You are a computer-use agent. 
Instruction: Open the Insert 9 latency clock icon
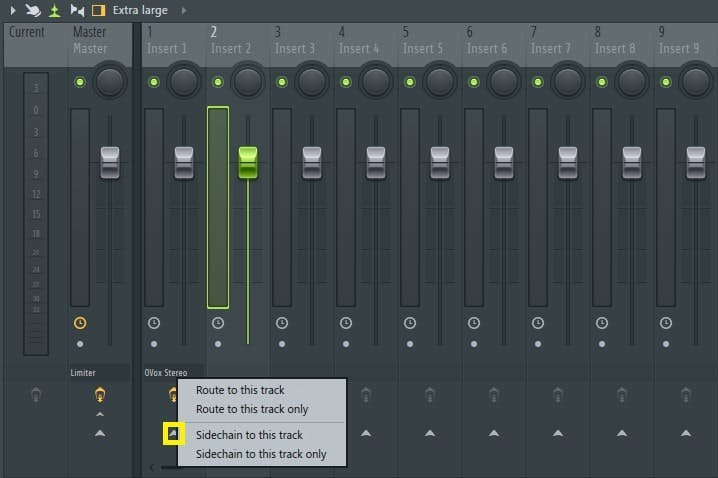666,323
